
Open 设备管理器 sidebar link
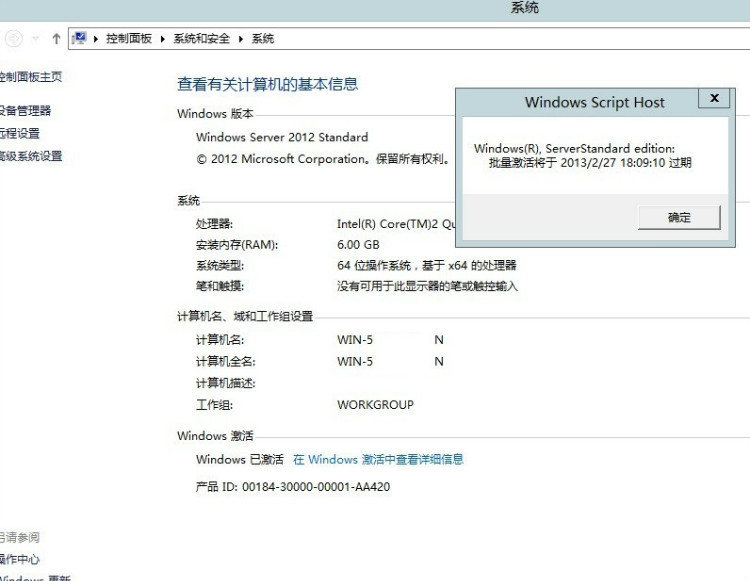point(25,110)
